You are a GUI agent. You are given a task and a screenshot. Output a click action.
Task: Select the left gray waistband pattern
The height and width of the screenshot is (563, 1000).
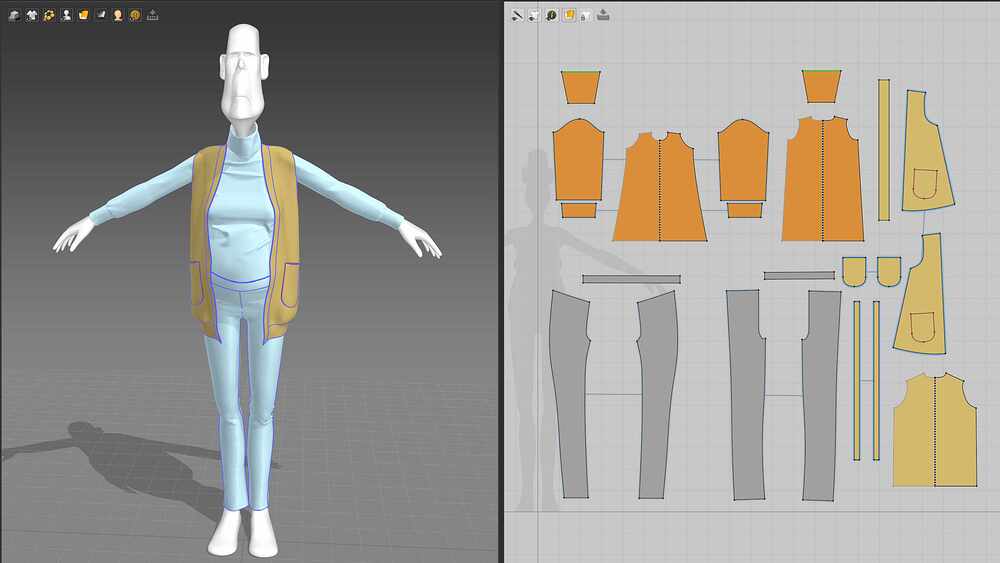tap(631, 279)
